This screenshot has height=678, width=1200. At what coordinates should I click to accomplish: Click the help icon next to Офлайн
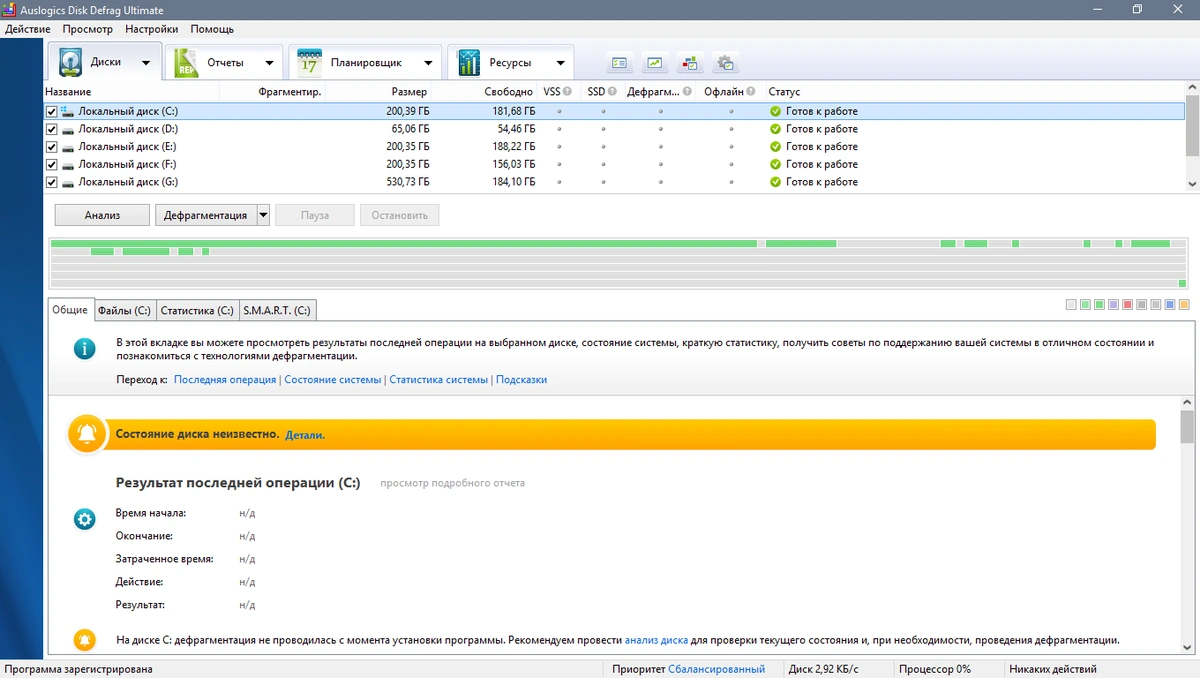coord(752,92)
